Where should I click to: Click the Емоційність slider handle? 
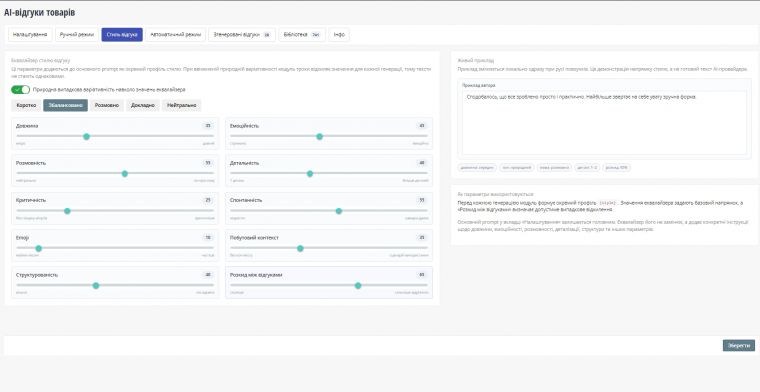pos(319,137)
